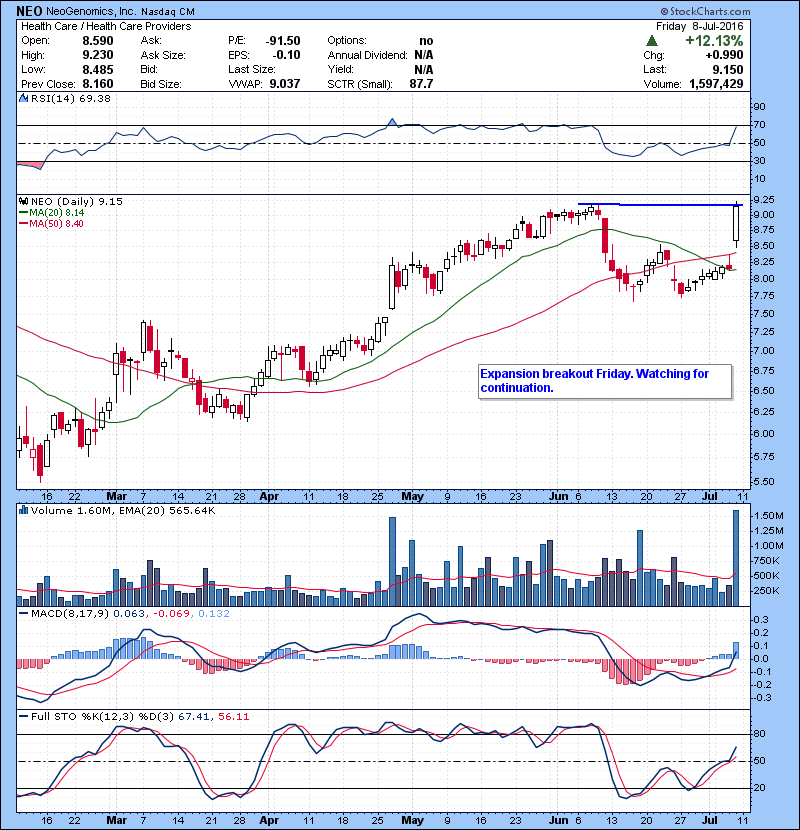
Task: Click the Last Size: label
Action: (252, 69)
